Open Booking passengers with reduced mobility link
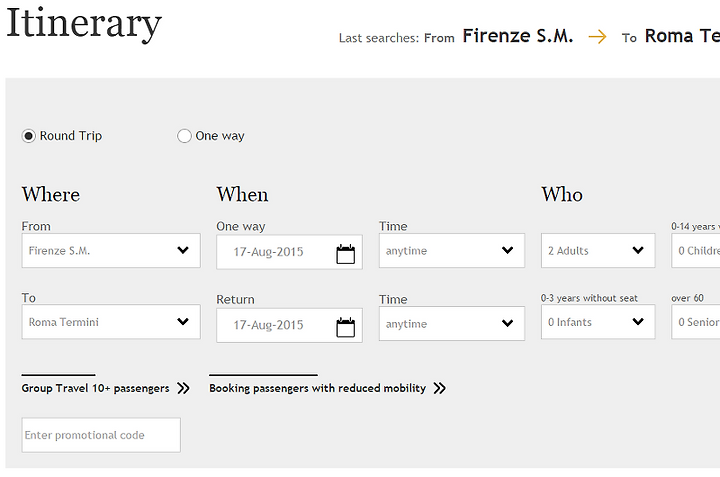Viewport: 720px width, 477px height. [x=317, y=388]
